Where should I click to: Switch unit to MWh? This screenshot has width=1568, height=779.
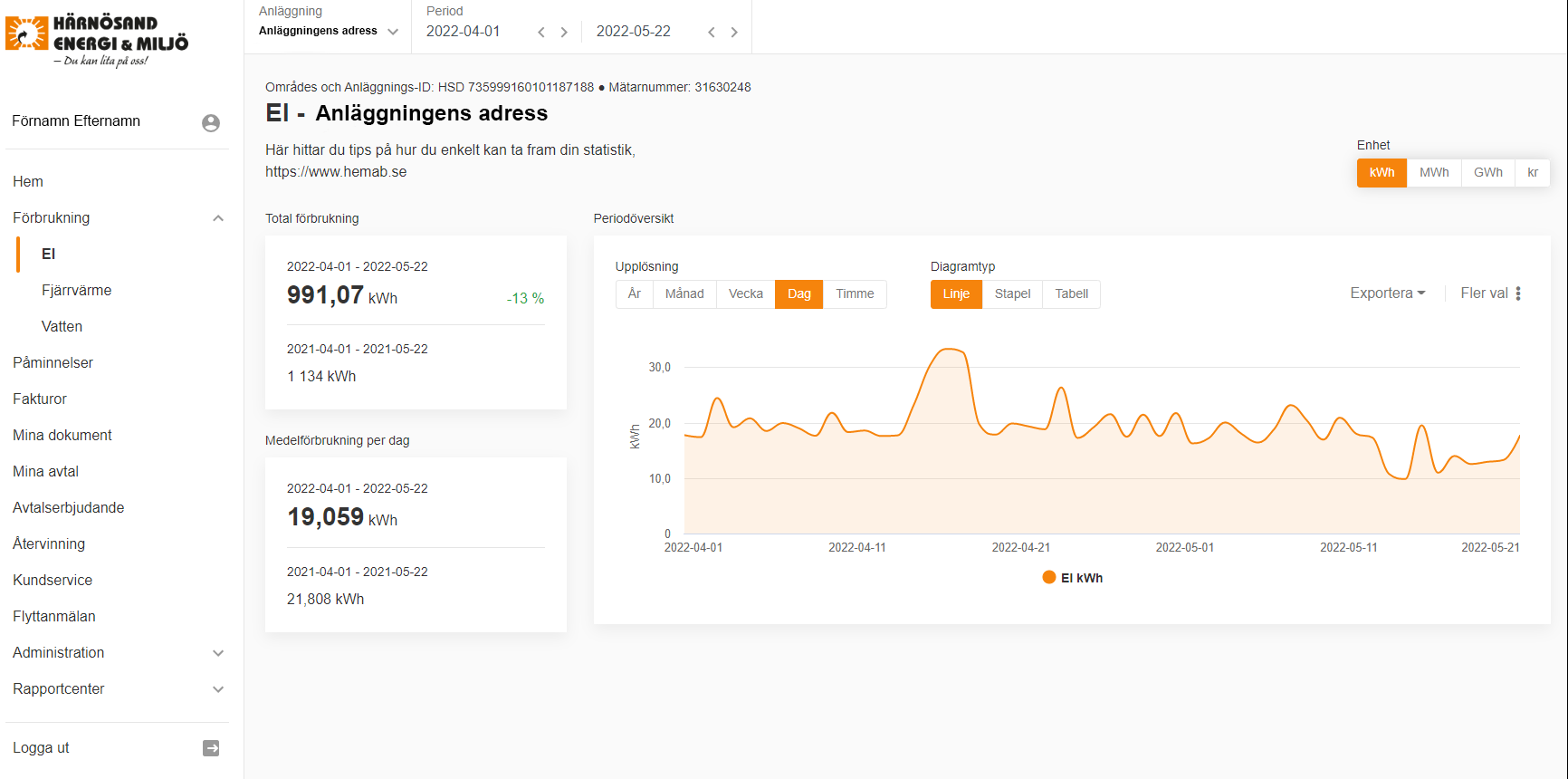1433,173
